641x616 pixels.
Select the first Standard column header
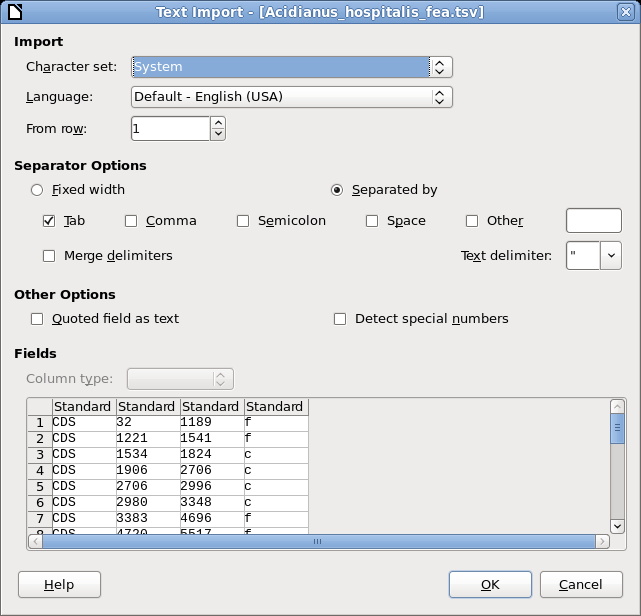pos(84,407)
